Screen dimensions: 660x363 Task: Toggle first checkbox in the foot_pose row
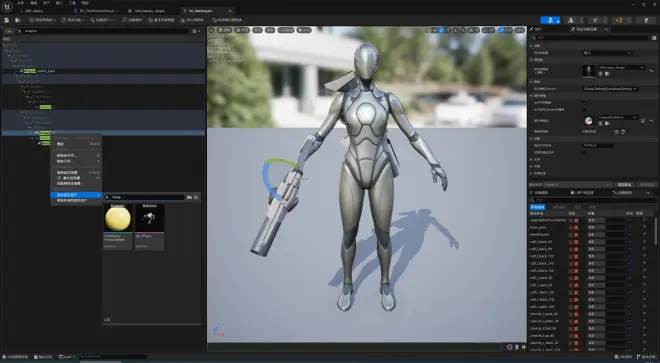[x=630, y=227]
